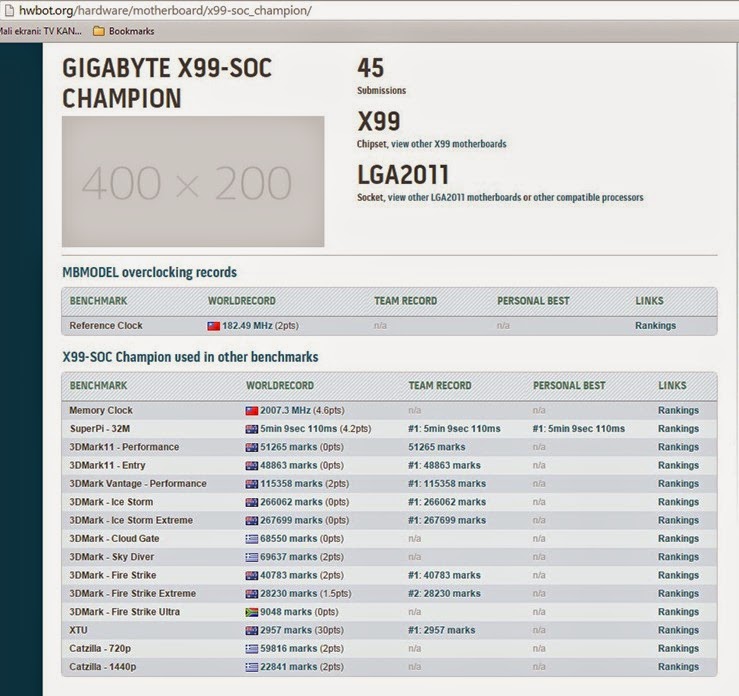Open Rankings link for XTU benchmark
The height and width of the screenshot is (696, 739).
678,630
